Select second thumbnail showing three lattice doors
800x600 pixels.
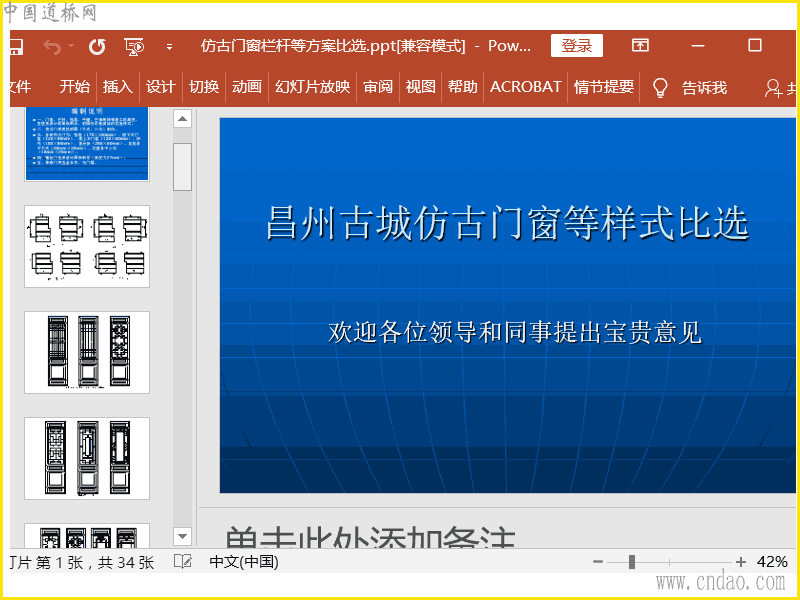pos(87,458)
